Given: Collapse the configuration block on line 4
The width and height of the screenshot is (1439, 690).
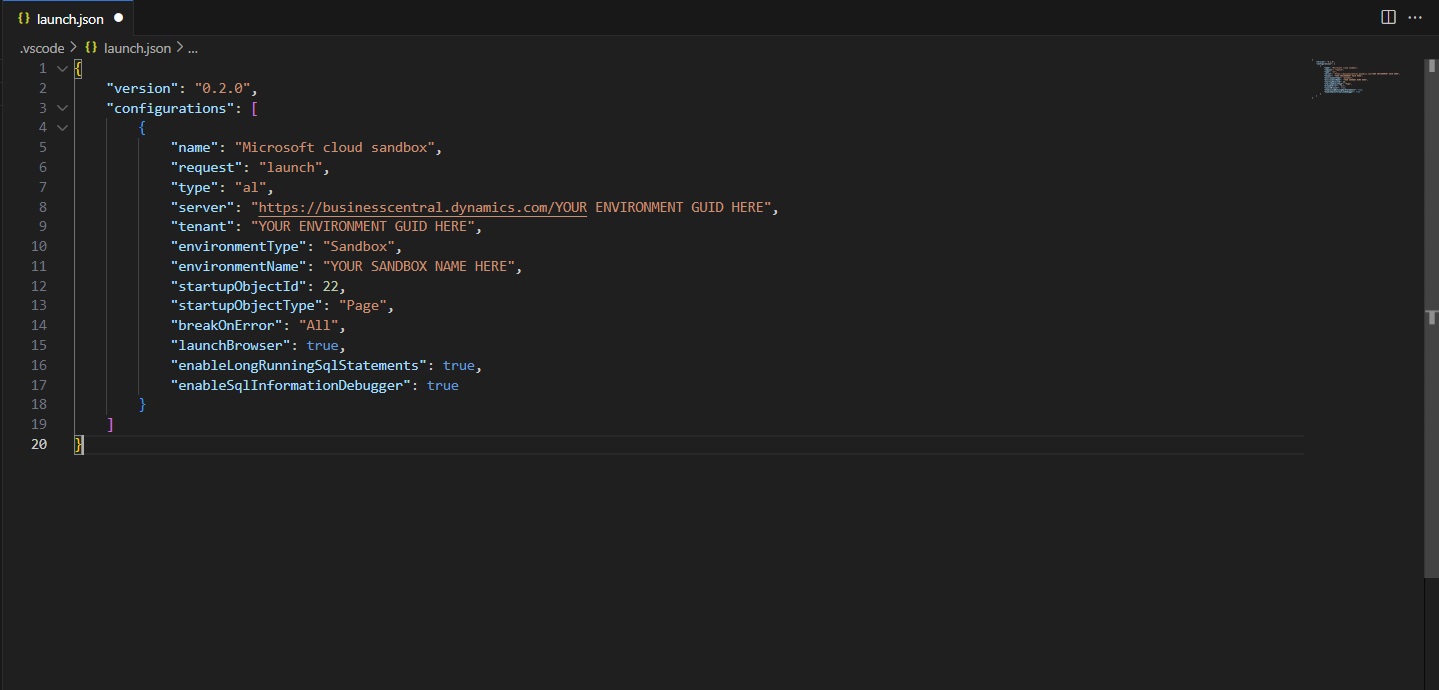Looking at the screenshot, I should tap(61, 127).
